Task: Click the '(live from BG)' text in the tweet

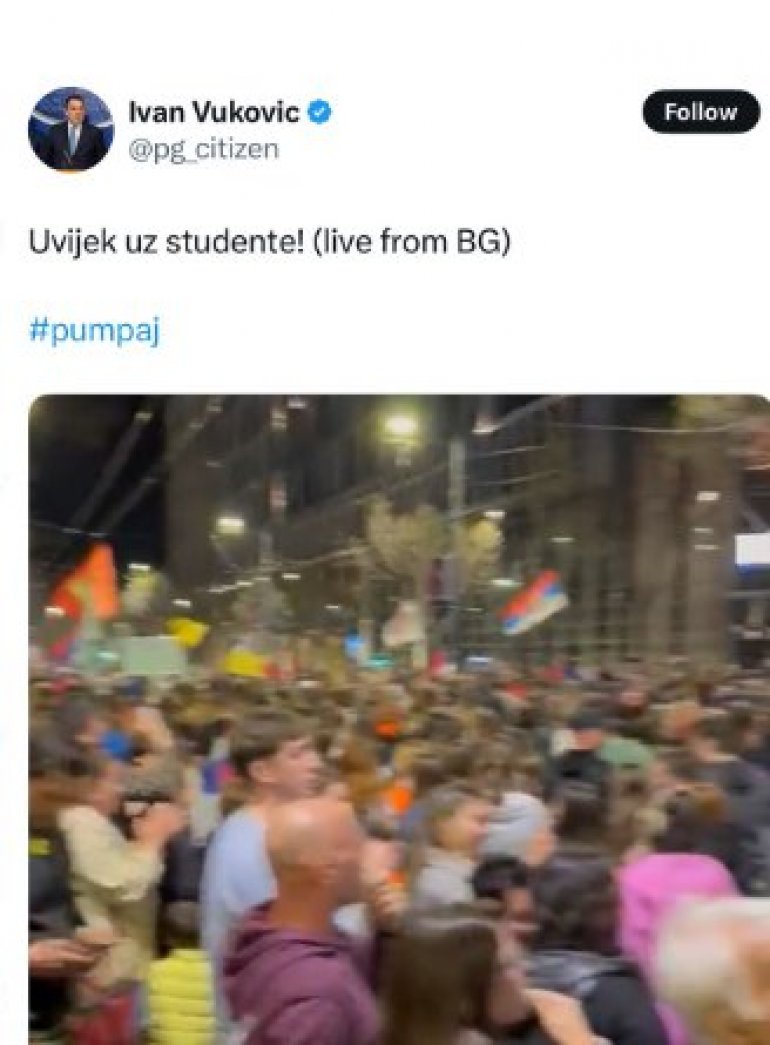Action: click(411, 241)
